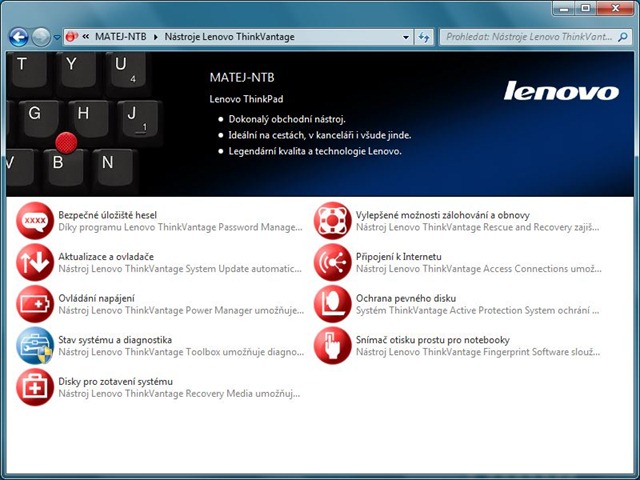The height and width of the screenshot is (480, 640).
Task: Open the Připojení k Internetu connection icon
Action: pos(332,262)
